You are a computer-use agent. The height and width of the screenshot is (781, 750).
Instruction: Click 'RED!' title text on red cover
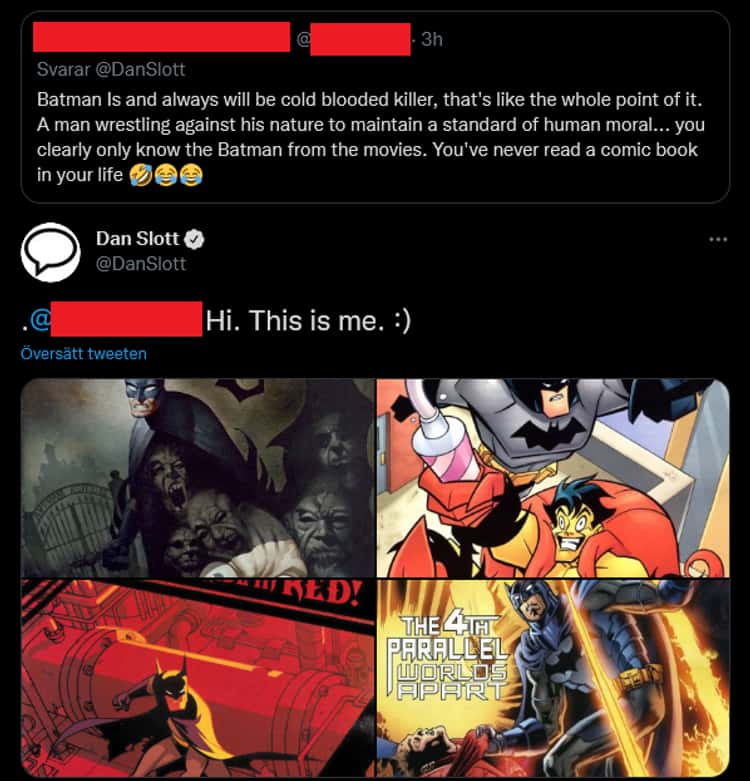click(322, 593)
